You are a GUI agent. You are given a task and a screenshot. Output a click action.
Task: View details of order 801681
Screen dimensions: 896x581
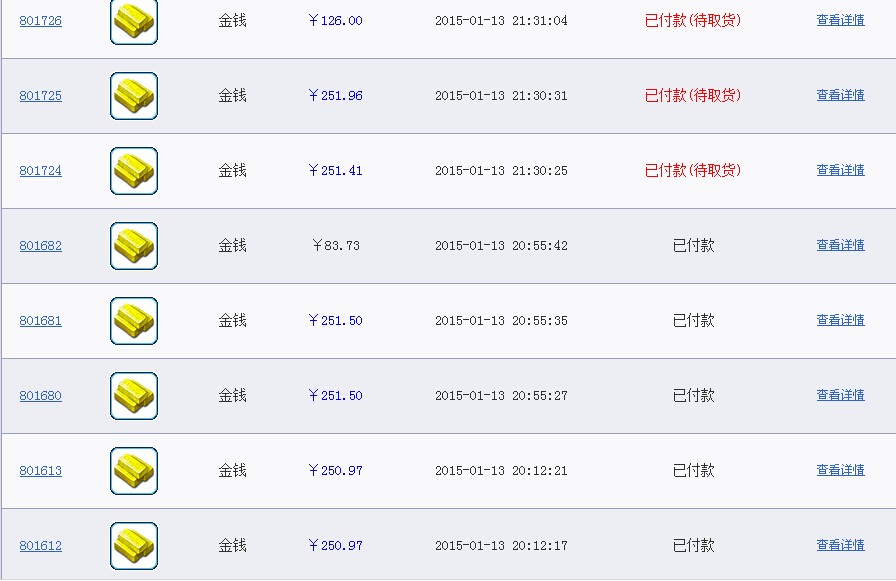tap(841, 320)
